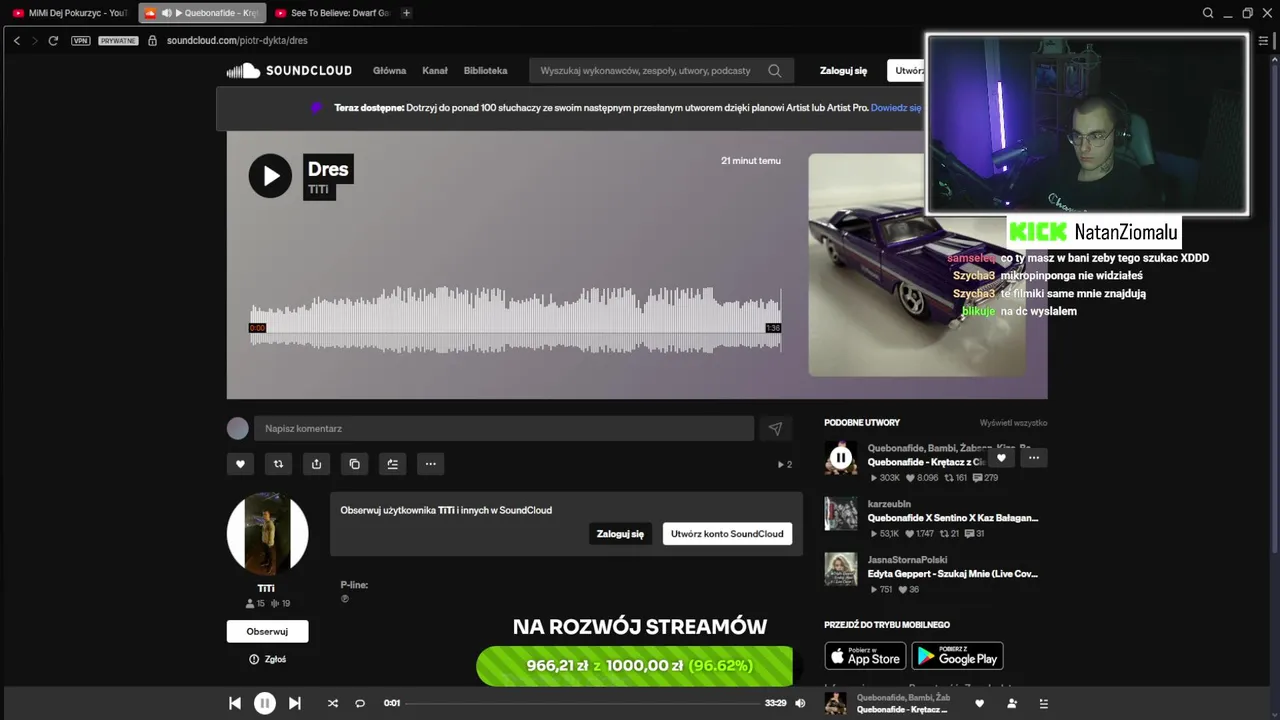Click the padlock site info icon
This screenshot has width=1280, height=720.
tap(153, 41)
